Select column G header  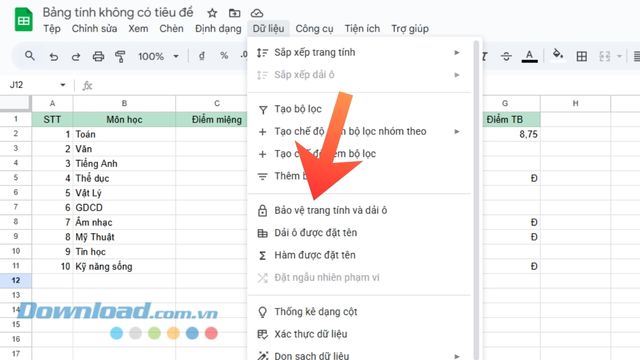pyautogui.click(x=505, y=104)
